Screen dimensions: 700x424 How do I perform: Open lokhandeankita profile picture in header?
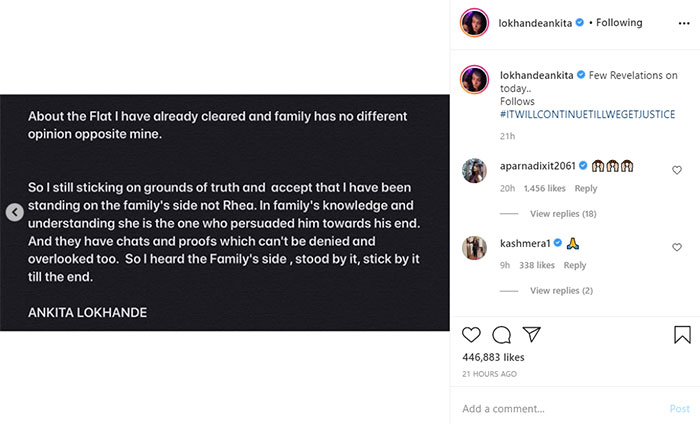tap(475, 23)
